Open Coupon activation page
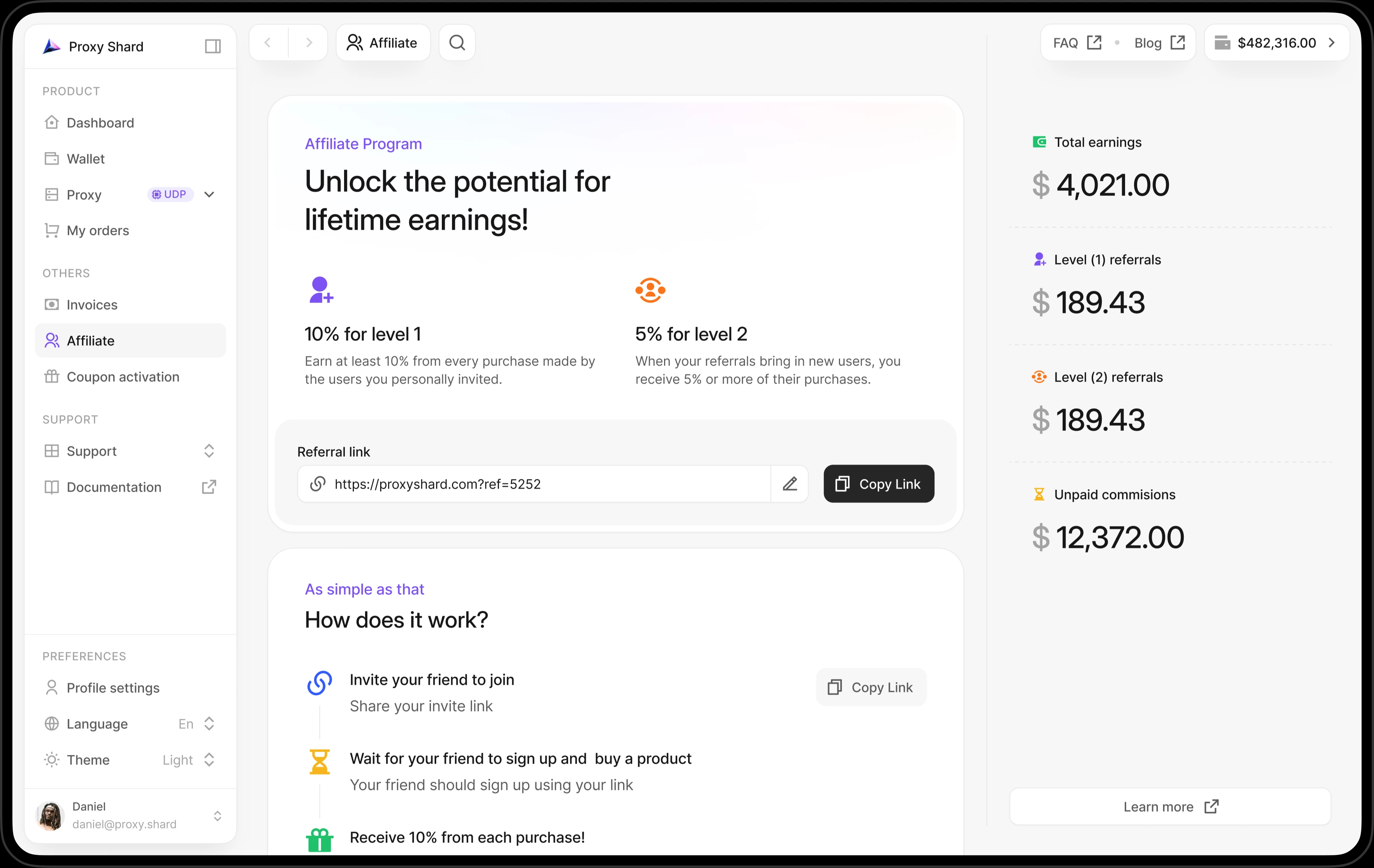 130,376
